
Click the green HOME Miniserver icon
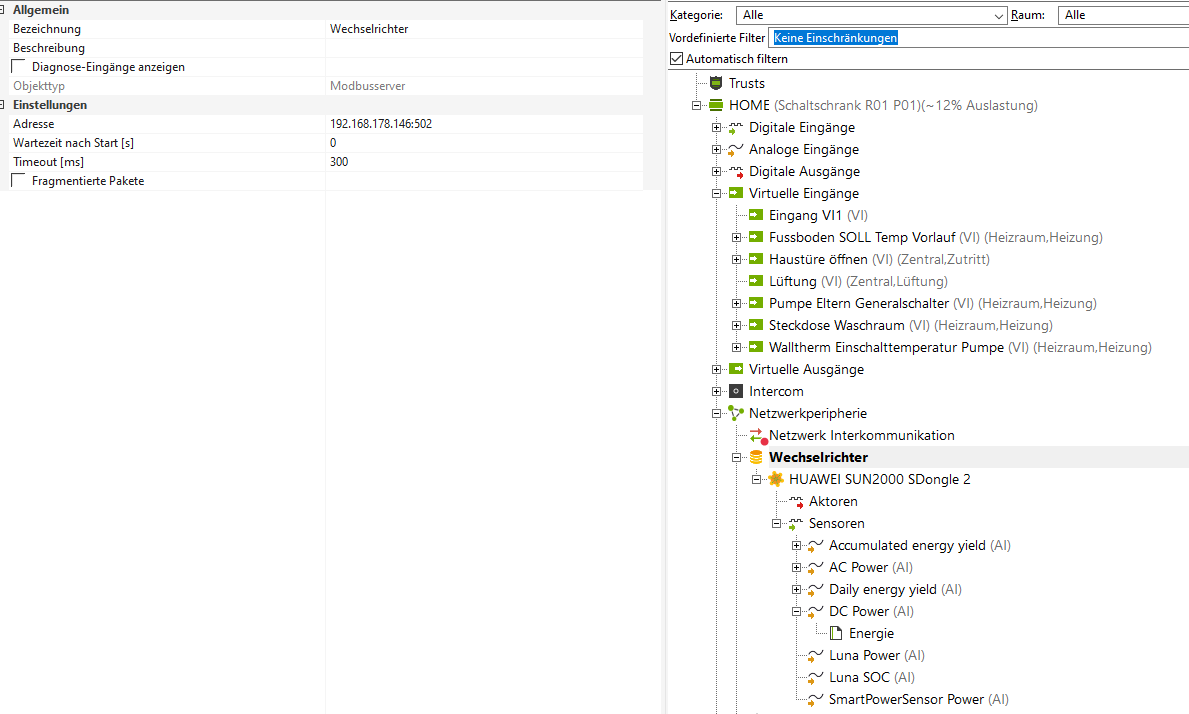point(715,105)
